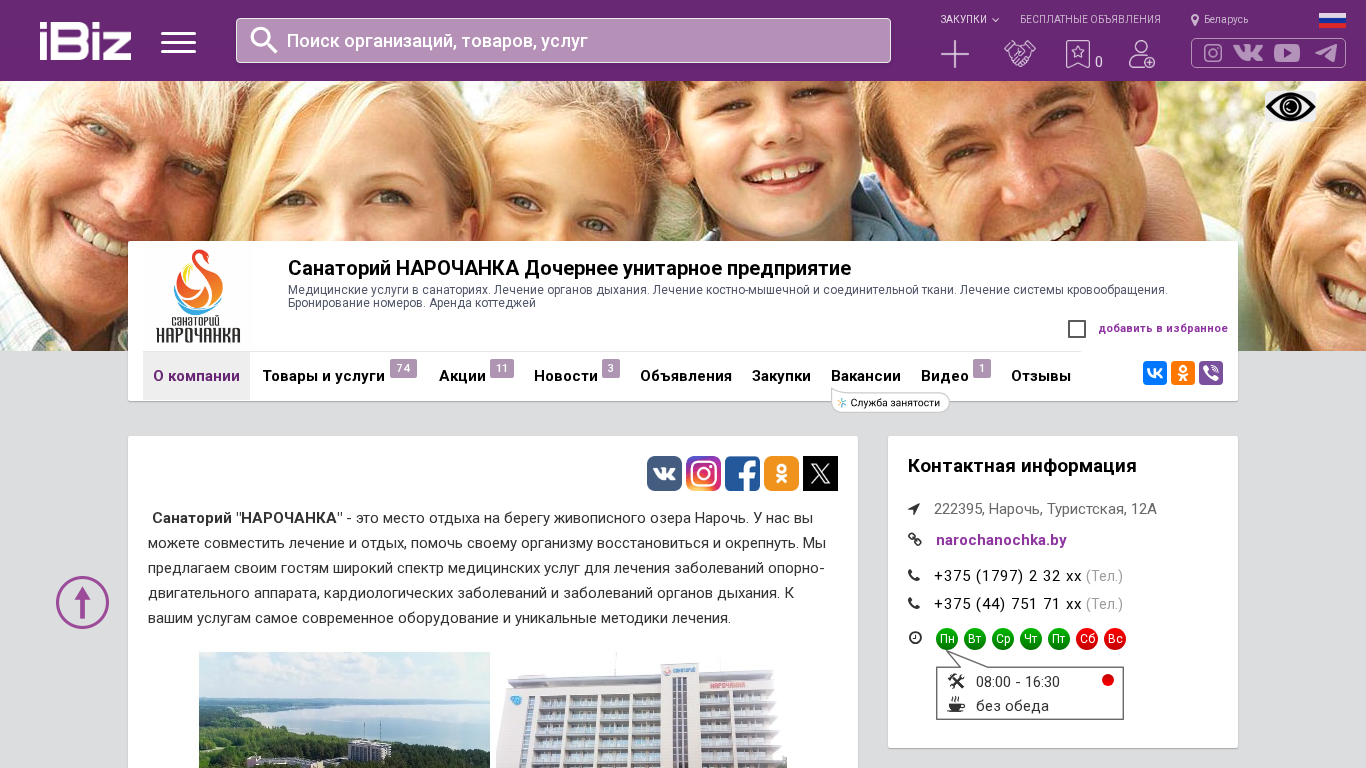This screenshot has height=768, width=1366.
Task: Click 'Контактная информация' heading
Action: [x=1022, y=466]
